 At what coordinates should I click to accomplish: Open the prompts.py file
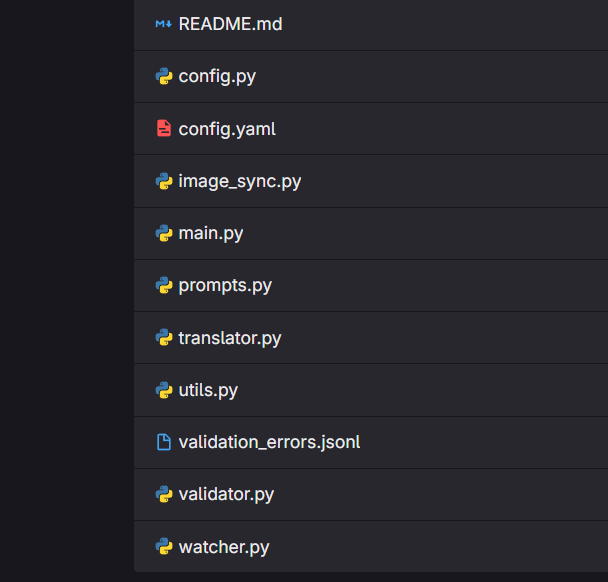click(225, 286)
